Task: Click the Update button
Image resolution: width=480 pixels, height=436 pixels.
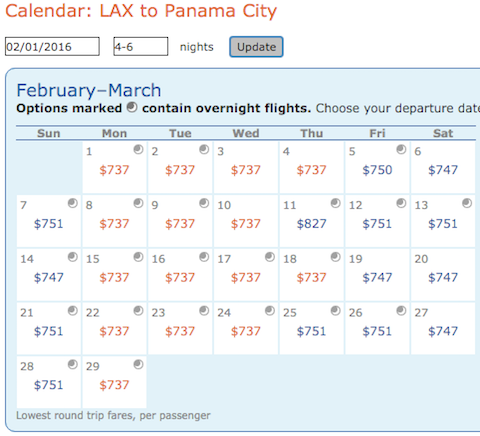Action: [x=256, y=47]
